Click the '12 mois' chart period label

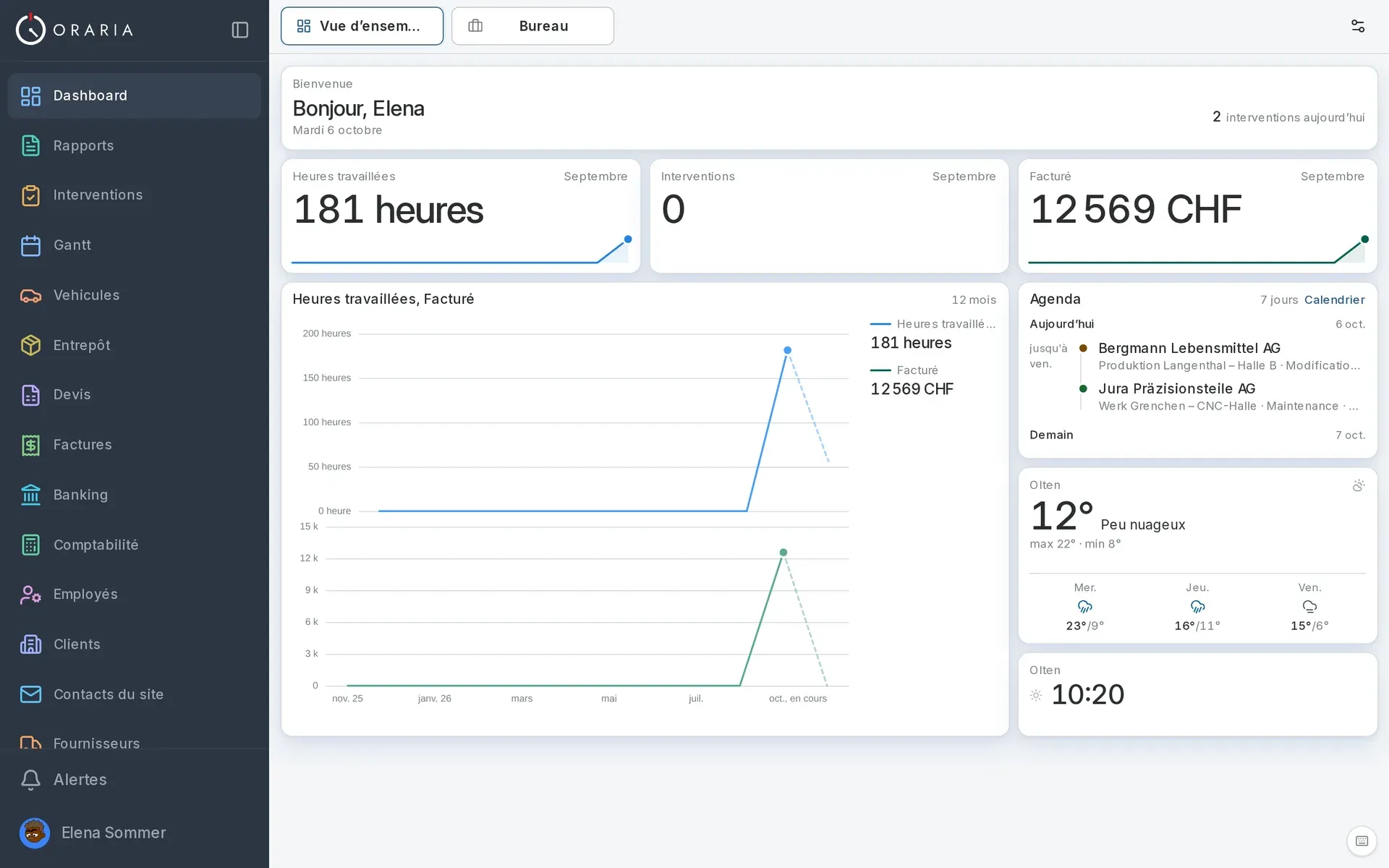pos(974,299)
